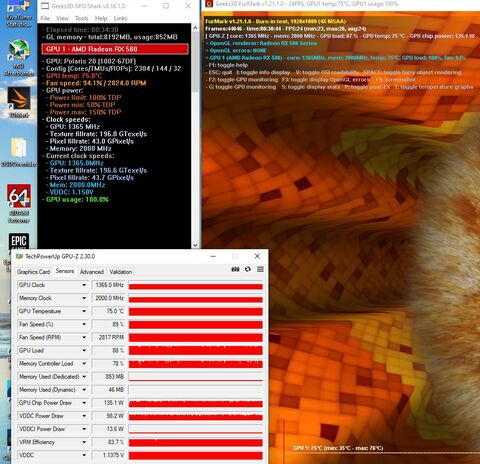Open Memory Controller Load sensor dropdown

(x=84, y=363)
